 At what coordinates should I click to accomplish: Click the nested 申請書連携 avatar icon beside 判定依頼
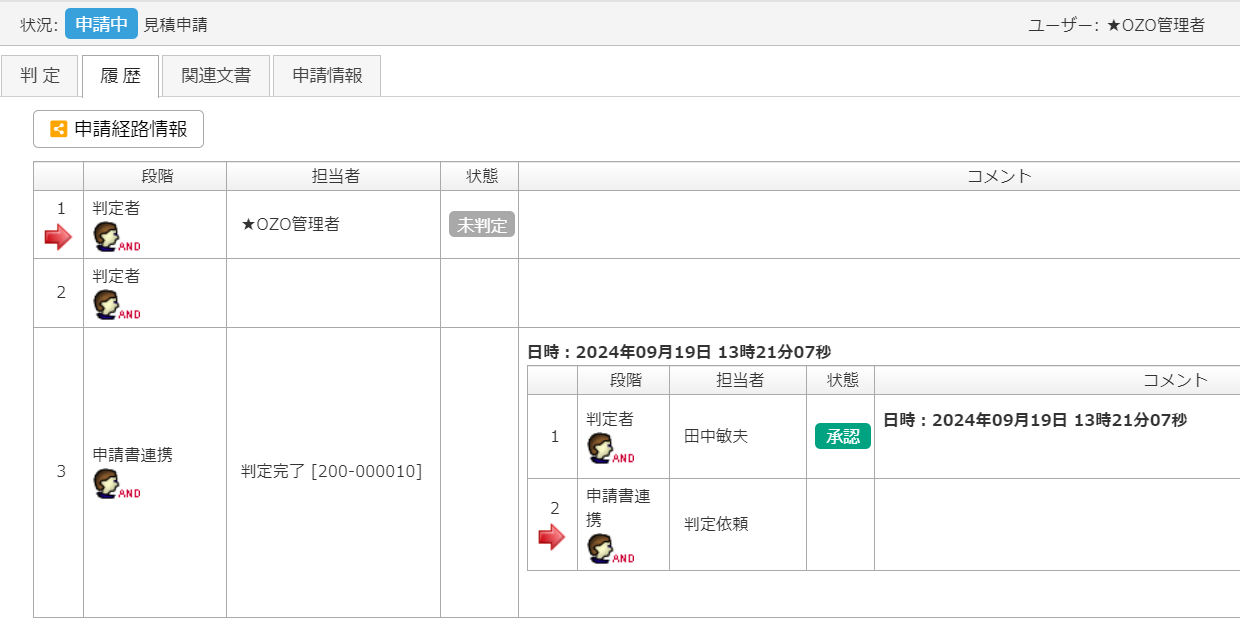coord(611,549)
